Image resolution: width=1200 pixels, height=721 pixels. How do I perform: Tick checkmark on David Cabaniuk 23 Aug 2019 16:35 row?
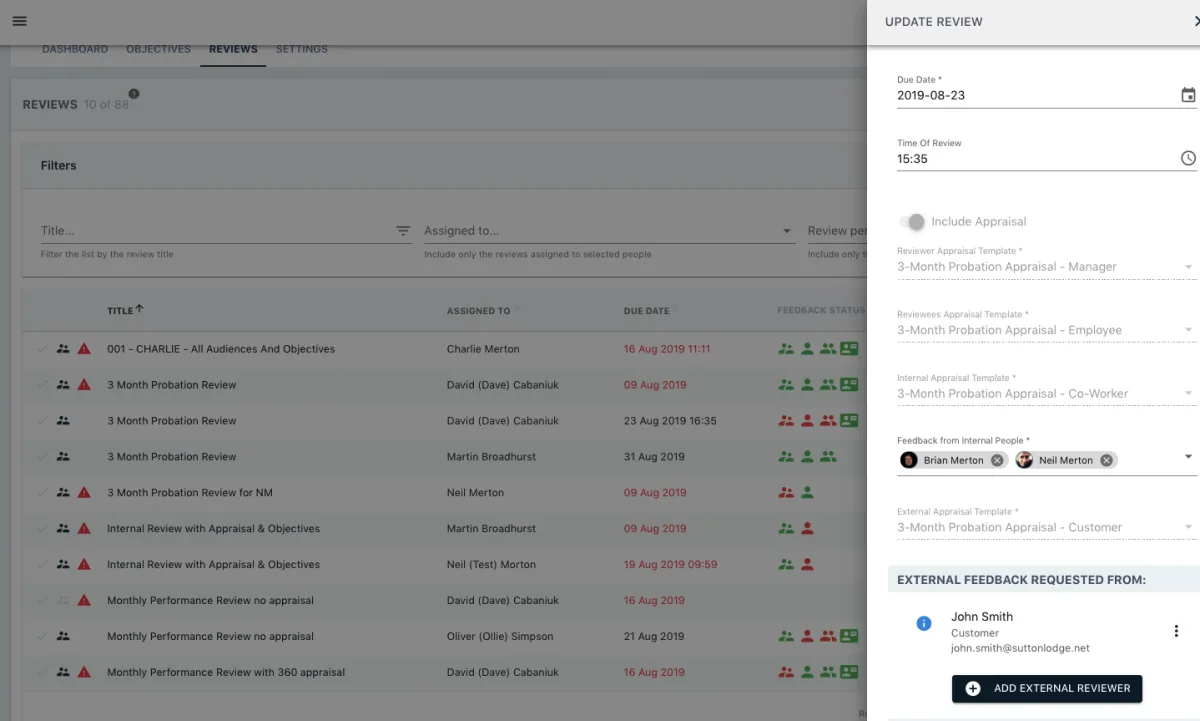pyautogui.click(x=41, y=421)
